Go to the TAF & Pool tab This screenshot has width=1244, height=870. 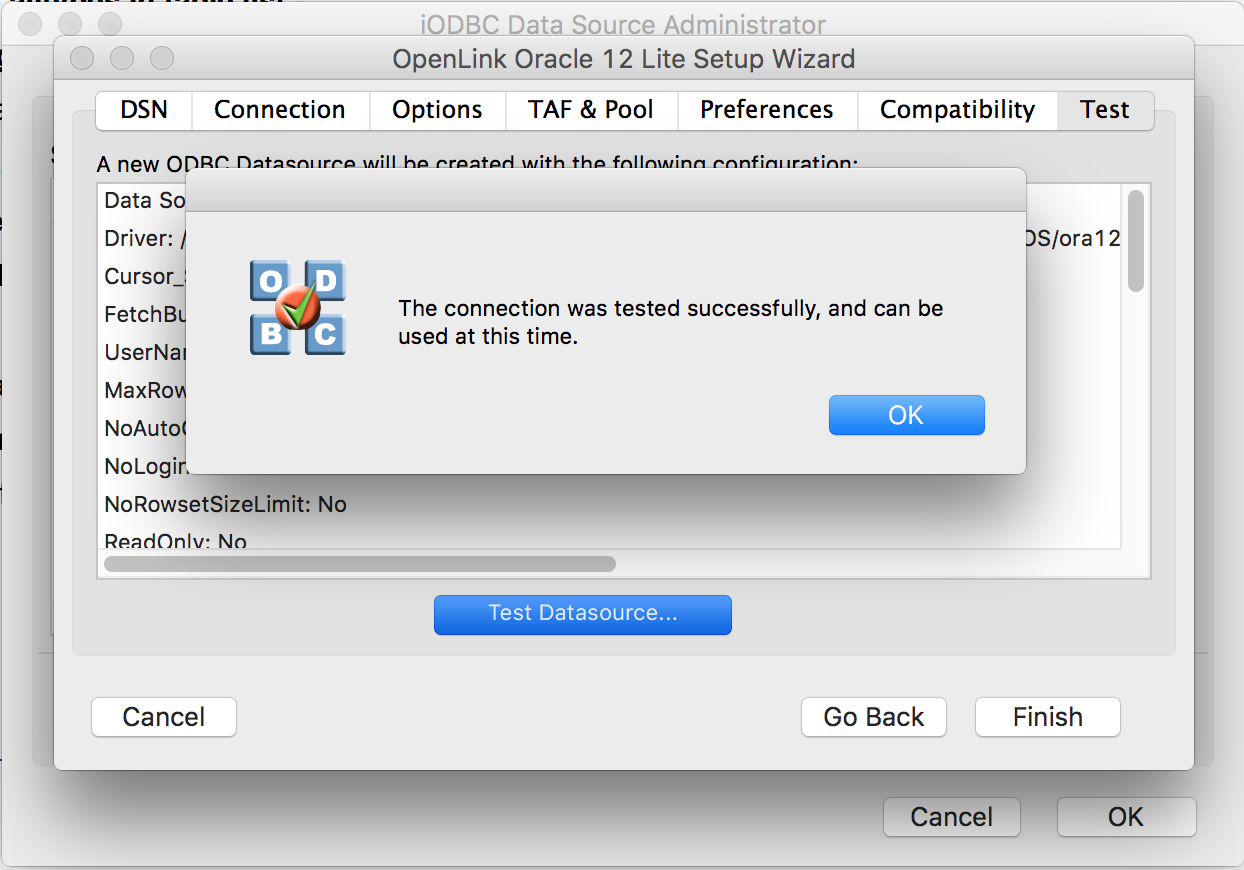pyautogui.click(x=591, y=110)
